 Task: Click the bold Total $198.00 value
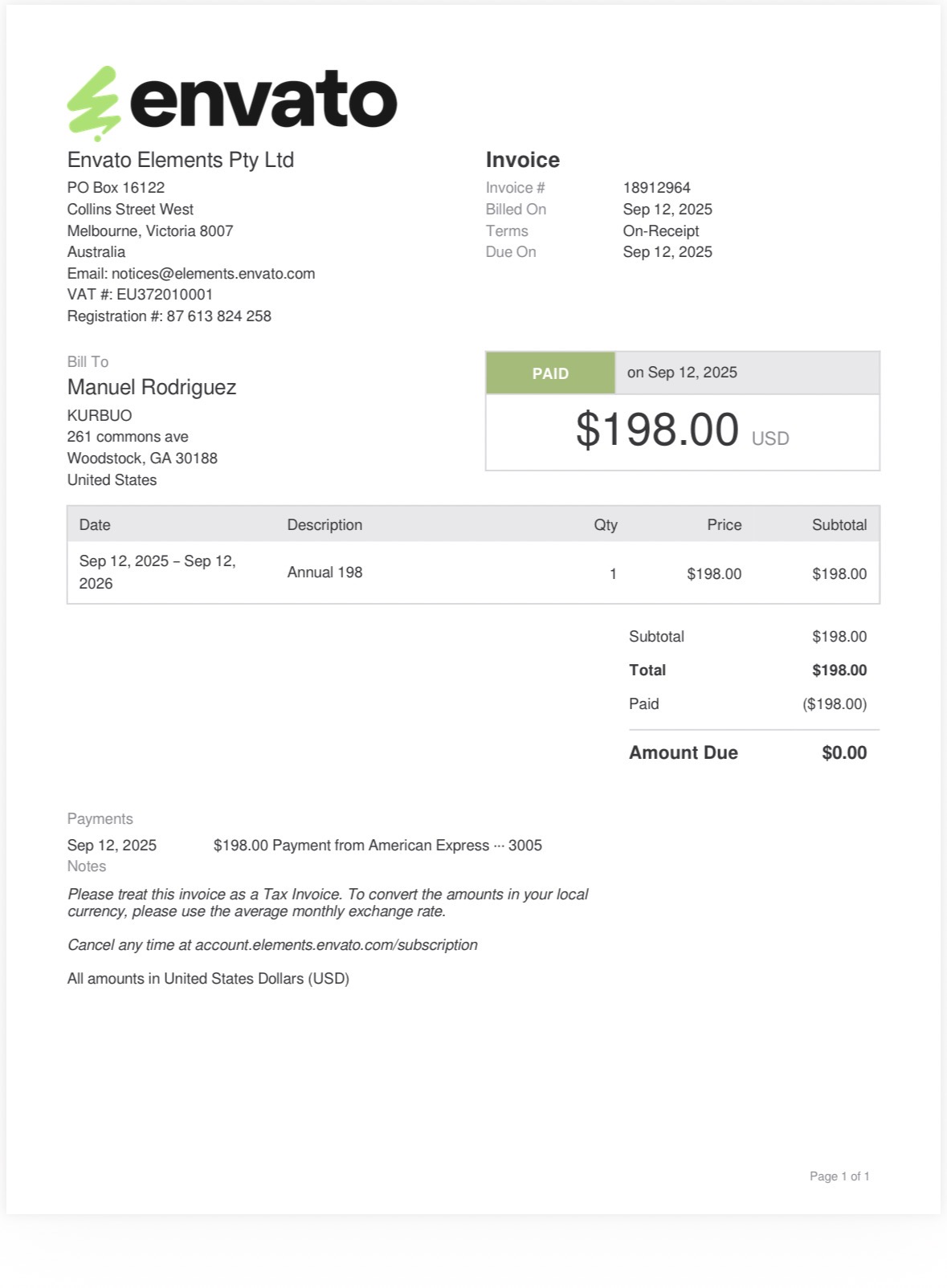(839, 670)
